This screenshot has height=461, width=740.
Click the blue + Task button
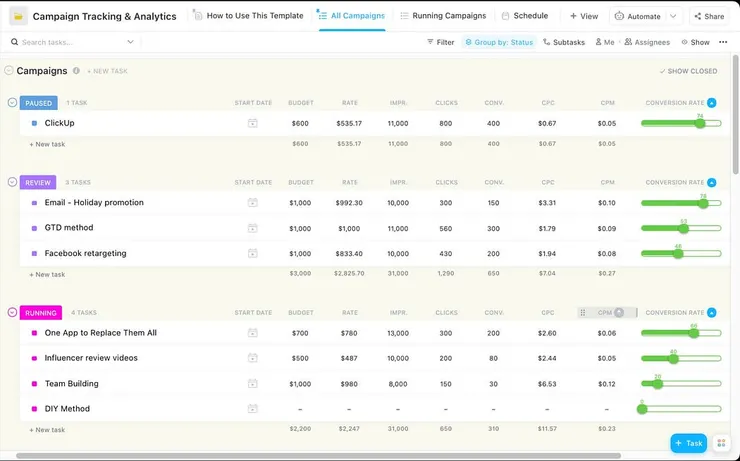click(x=689, y=443)
